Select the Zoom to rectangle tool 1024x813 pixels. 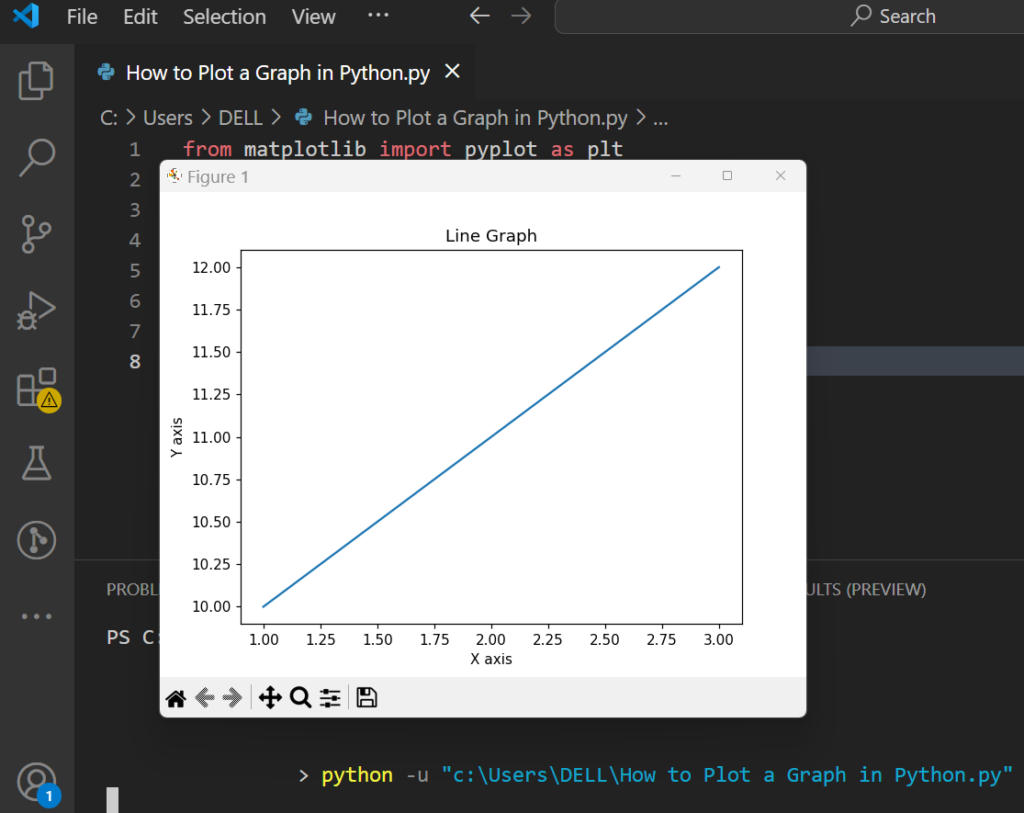(x=300, y=697)
